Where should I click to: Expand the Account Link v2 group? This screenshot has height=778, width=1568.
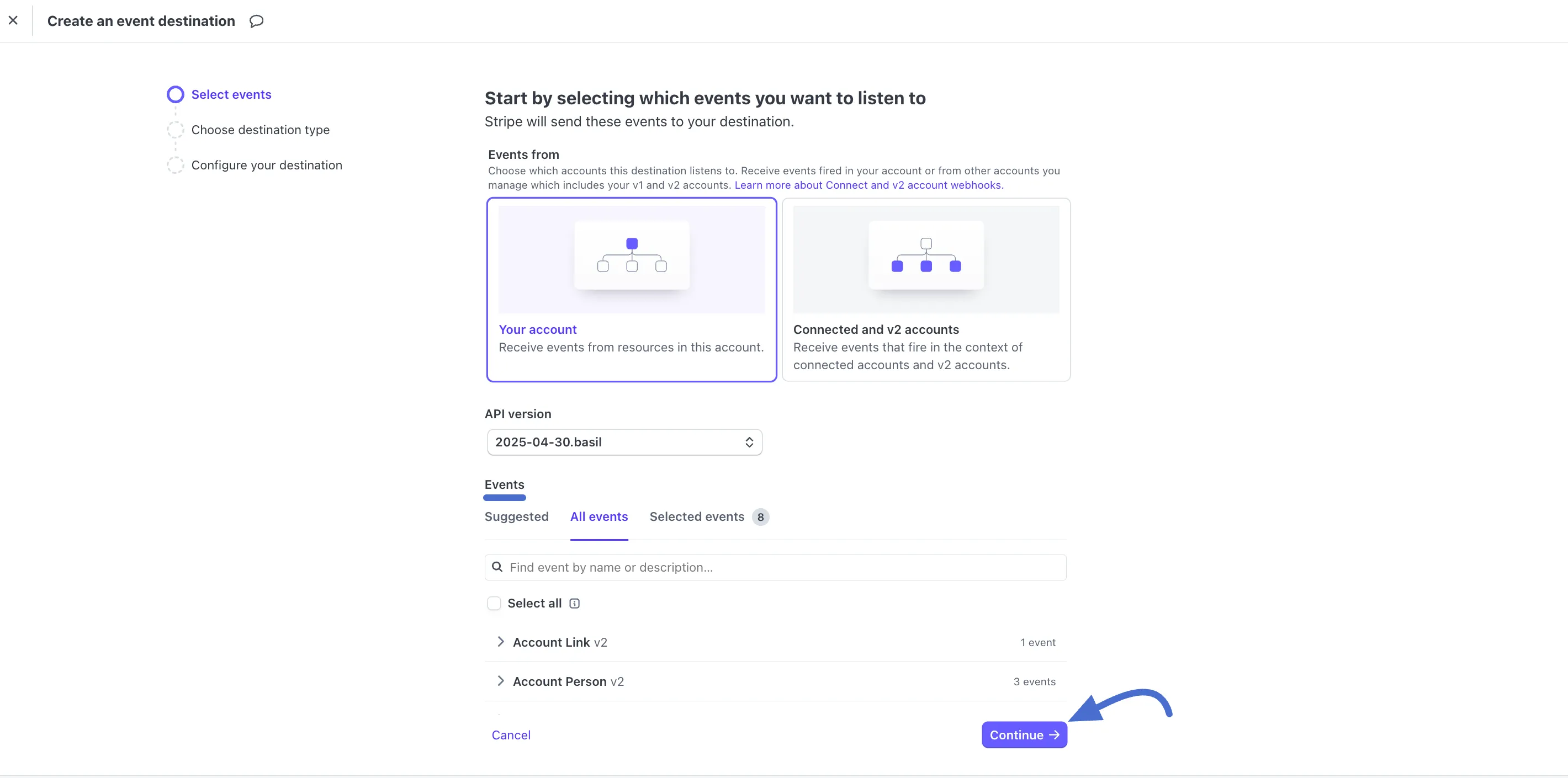click(500, 642)
